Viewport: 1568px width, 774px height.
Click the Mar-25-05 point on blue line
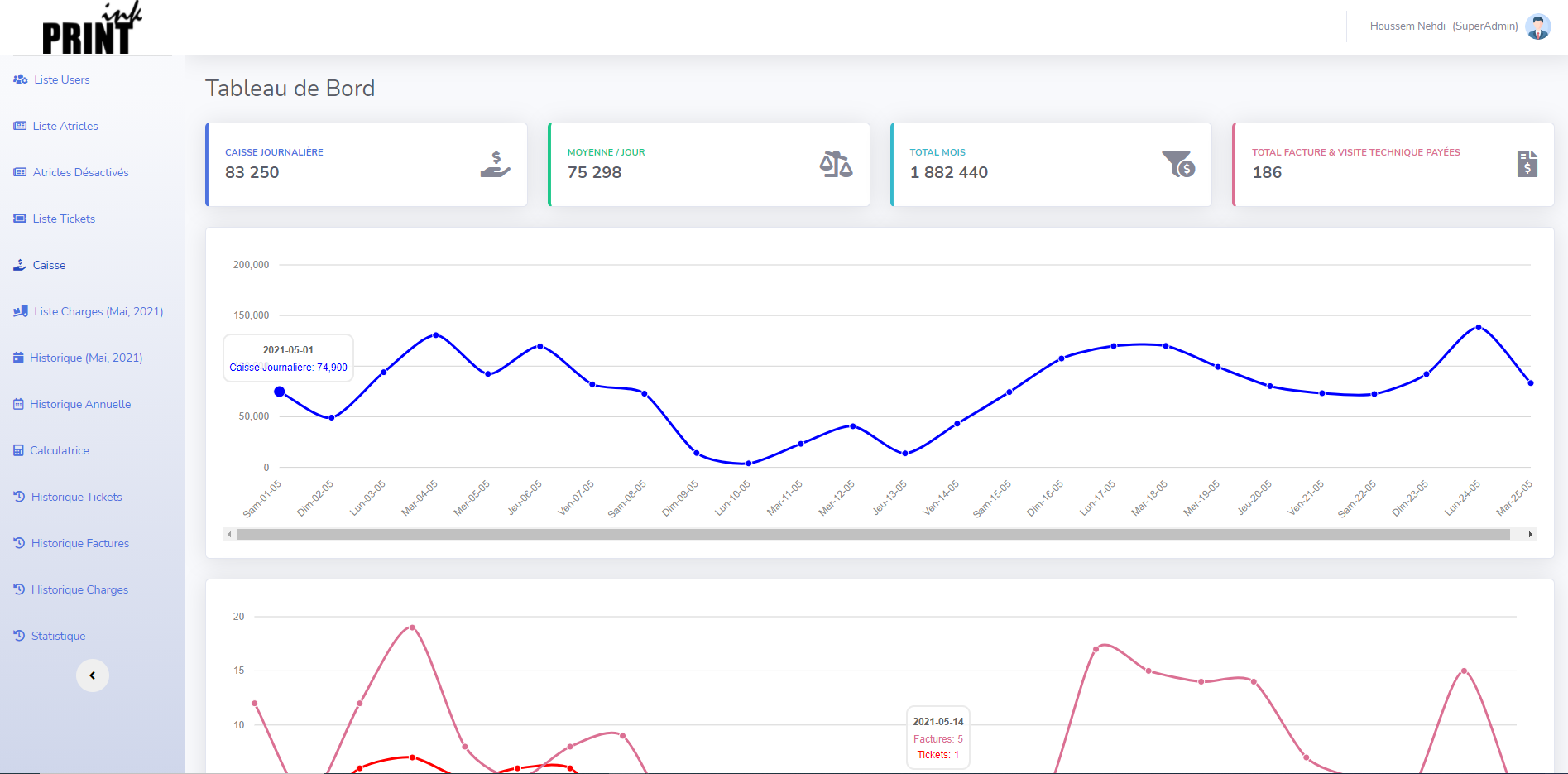(x=1531, y=383)
